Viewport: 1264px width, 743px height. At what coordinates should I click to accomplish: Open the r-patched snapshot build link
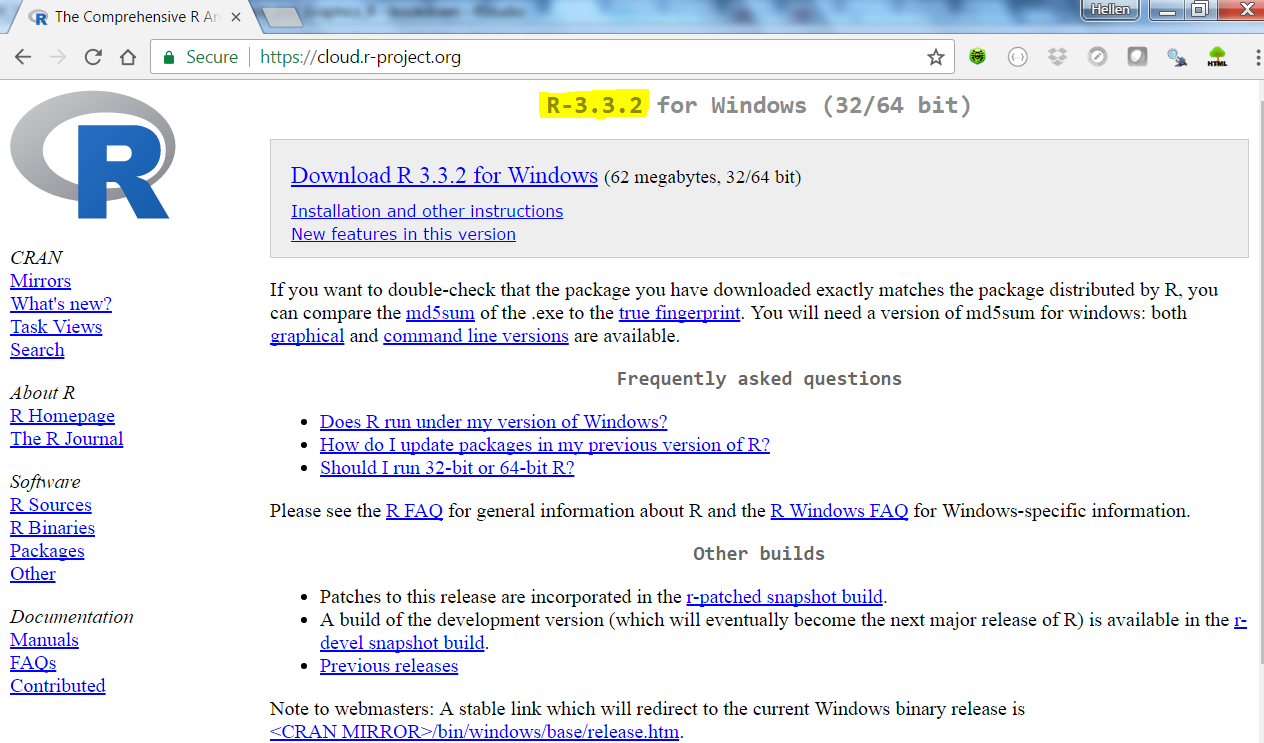[784, 597]
